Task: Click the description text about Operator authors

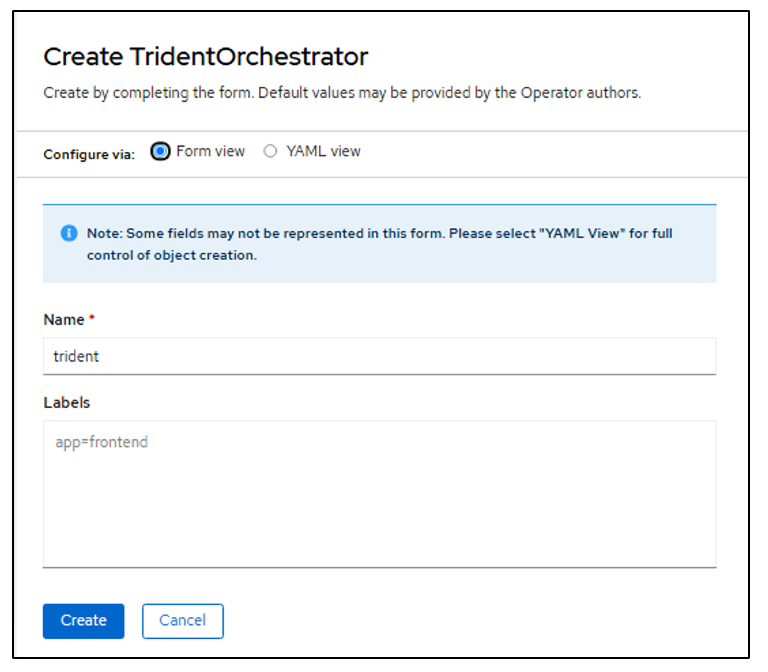Action: (x=342, y=93)
